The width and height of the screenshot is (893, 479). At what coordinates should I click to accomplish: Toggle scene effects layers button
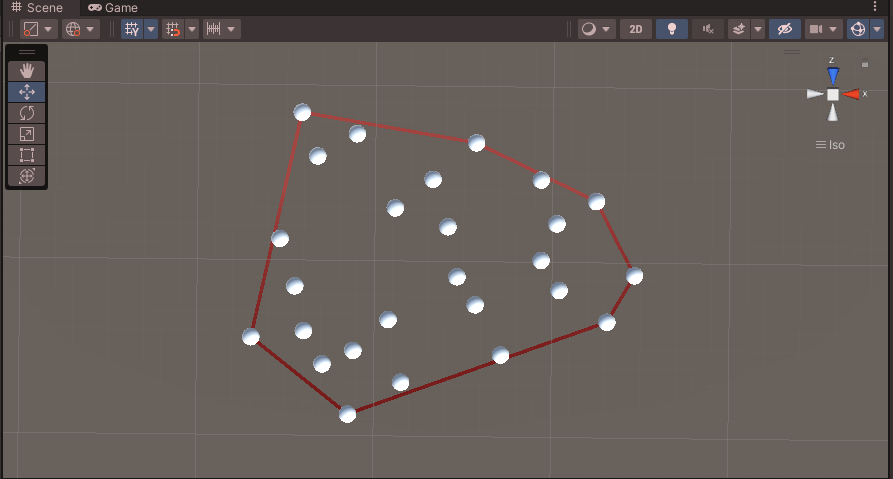[739, 29]
